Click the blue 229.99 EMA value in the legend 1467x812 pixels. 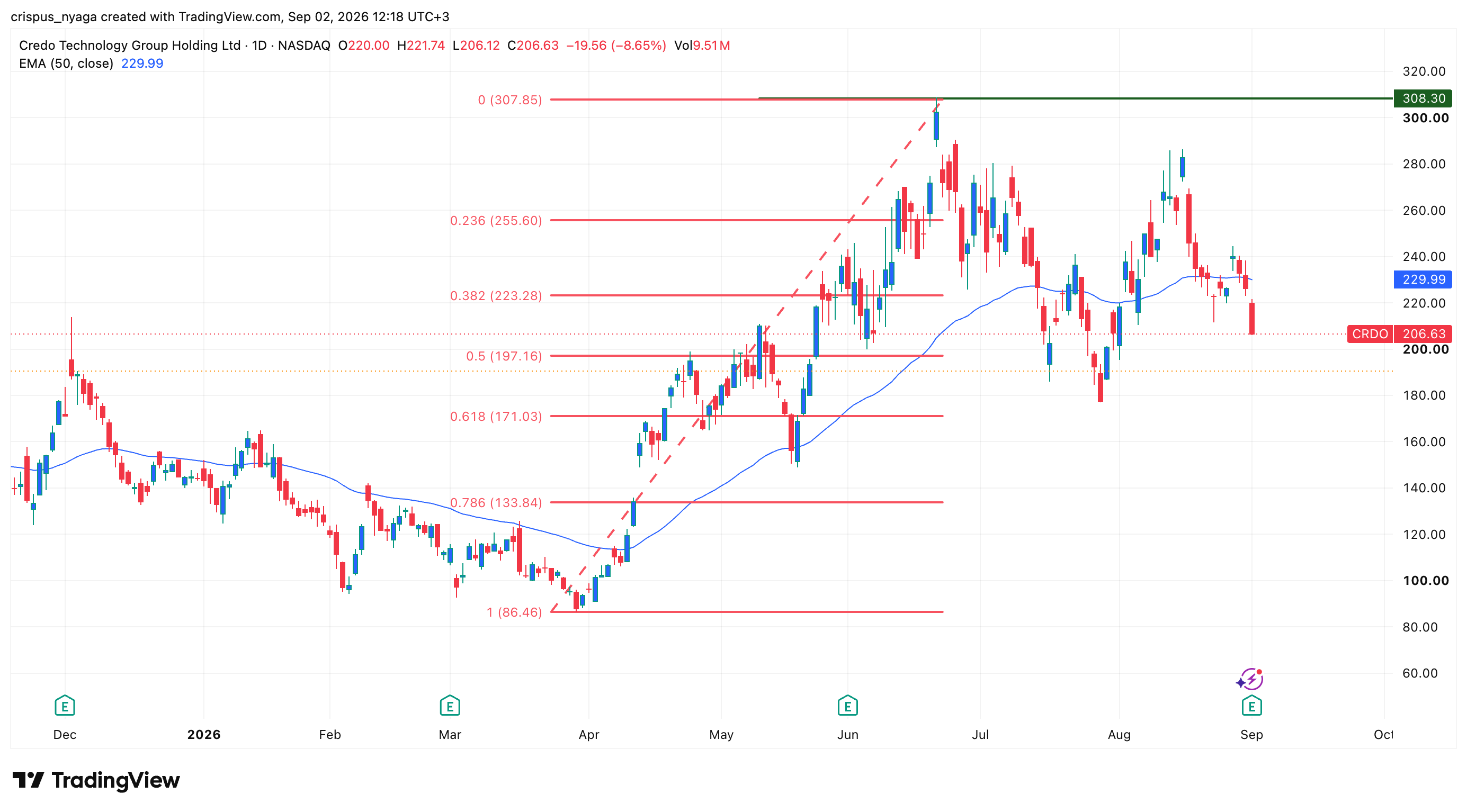142,63
